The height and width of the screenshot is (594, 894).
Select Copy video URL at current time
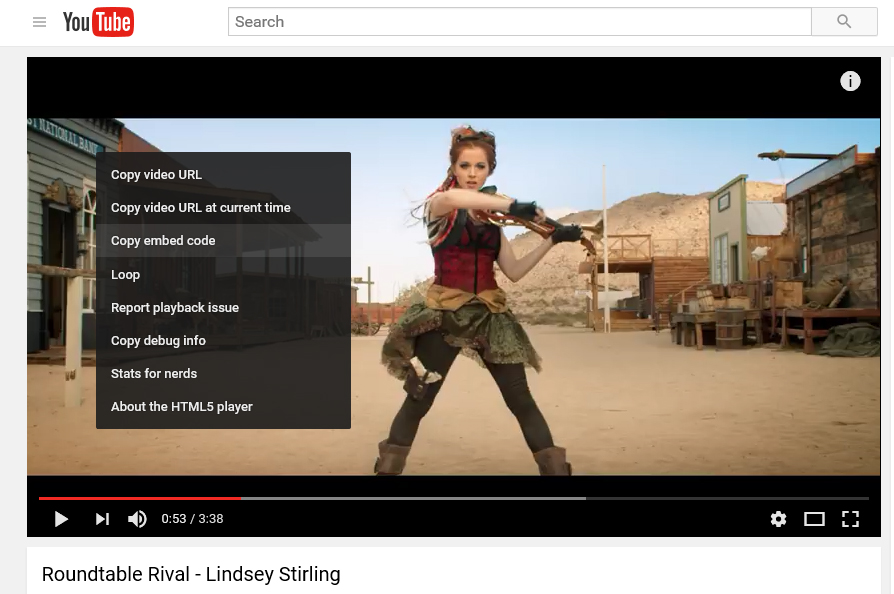point(223,208)
